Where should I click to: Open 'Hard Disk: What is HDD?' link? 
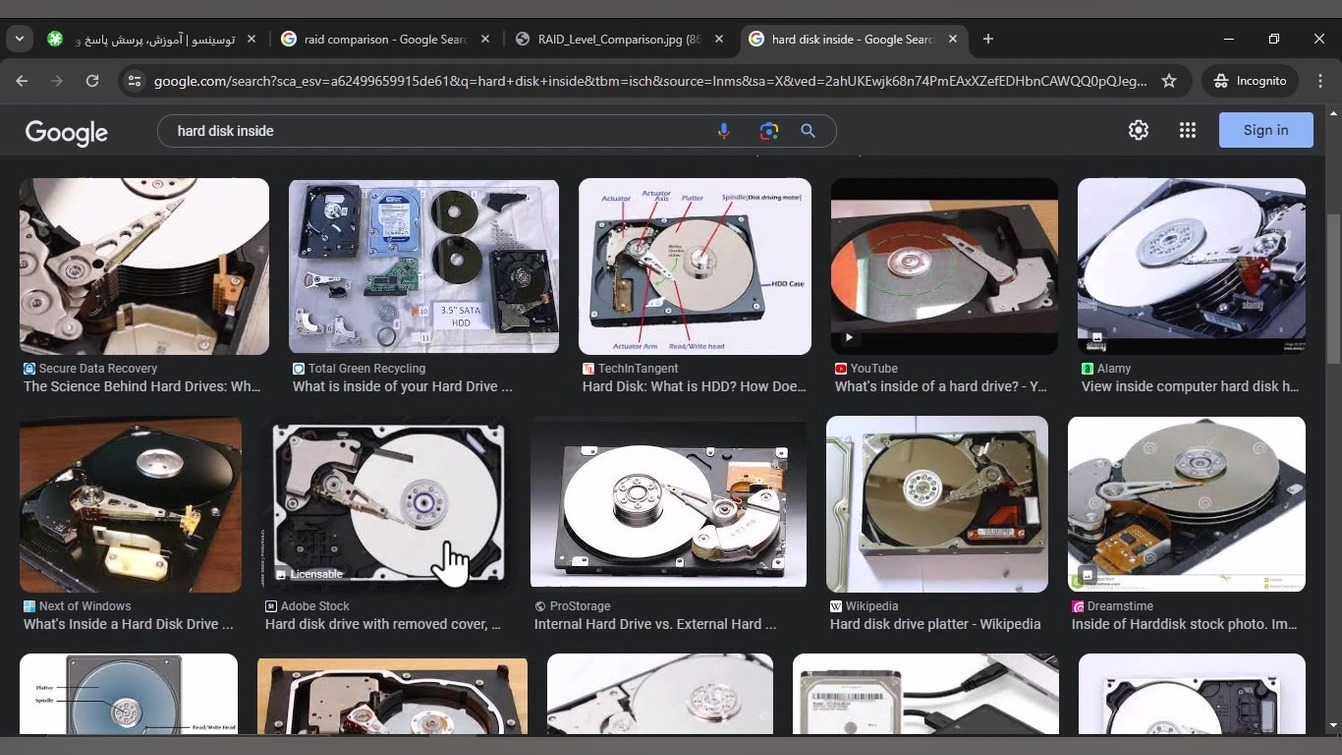pyautogui.click(x=694, y=387)
